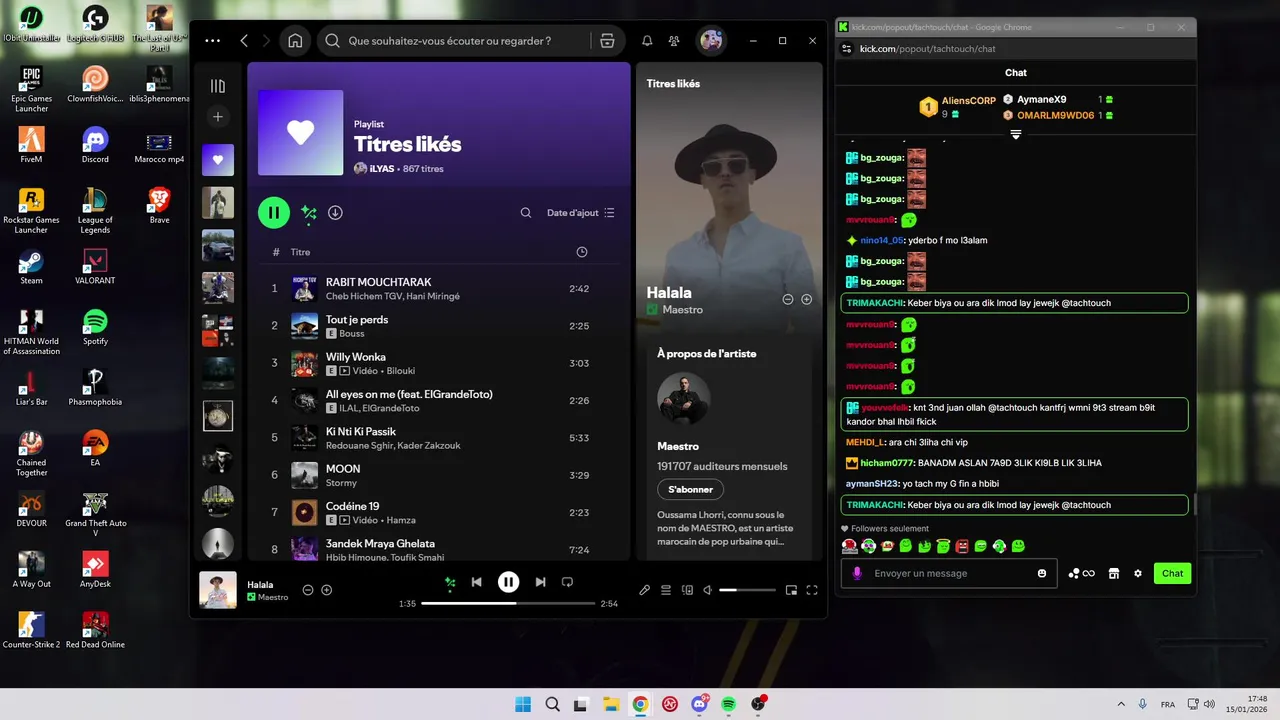Select the Liked Songs heart tile in sidebar
The width and height of the screenshot is (1280, 720).
pyautogui.click(x=218, y=160)
